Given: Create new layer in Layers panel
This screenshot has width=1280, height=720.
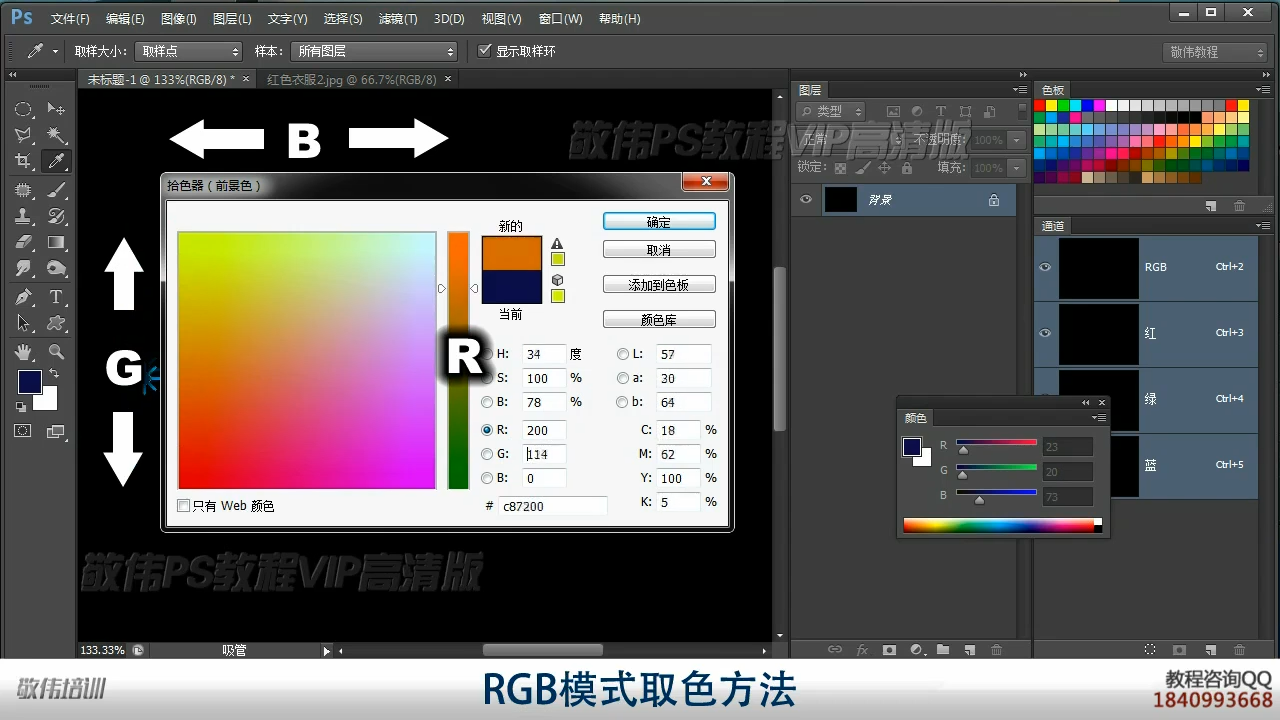Looking at the screenshot, I should pos(969,650).
